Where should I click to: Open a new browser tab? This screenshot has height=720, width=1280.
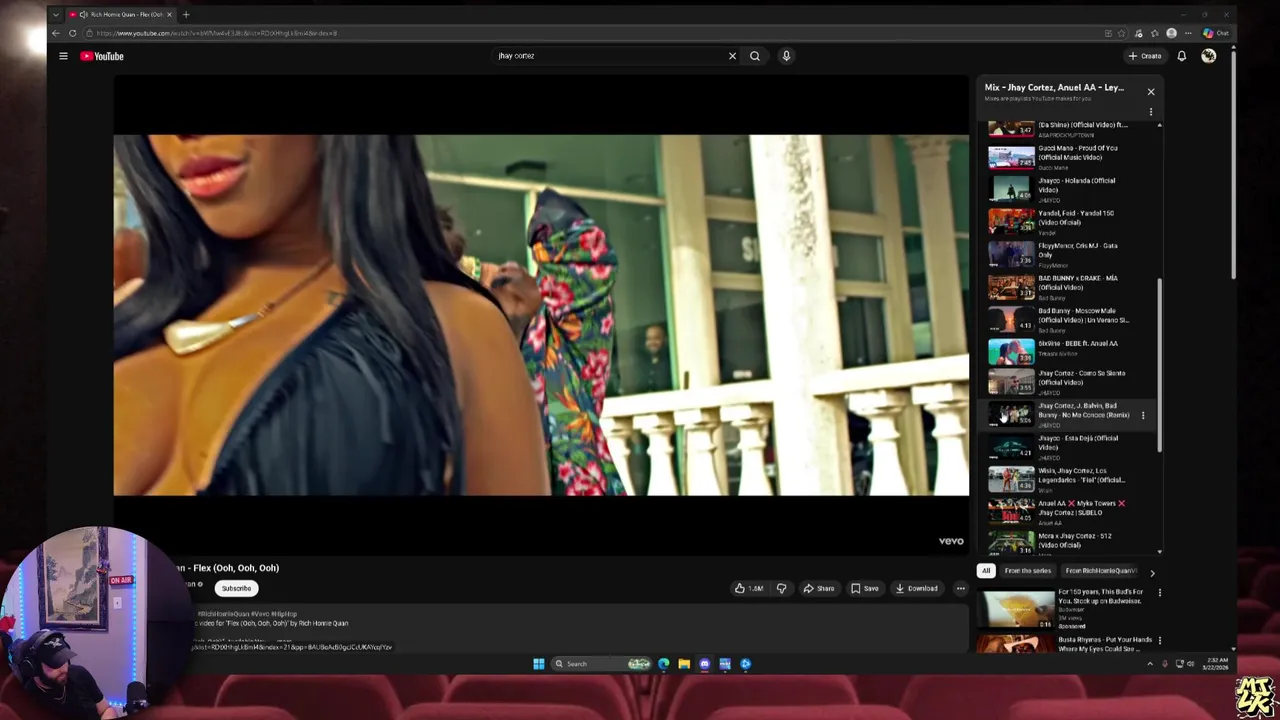pos(186,14)
